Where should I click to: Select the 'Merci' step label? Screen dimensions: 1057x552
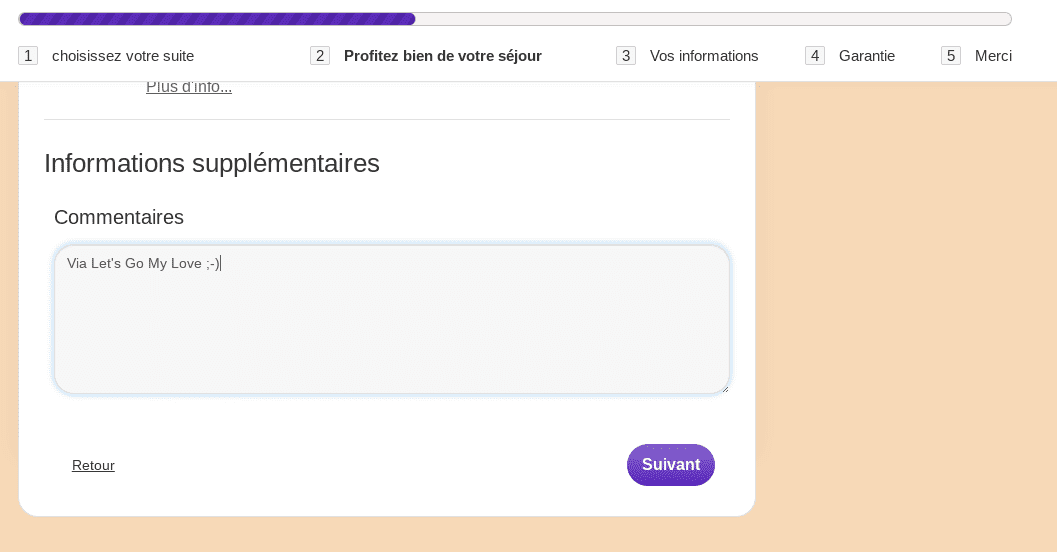click(993, 56)
